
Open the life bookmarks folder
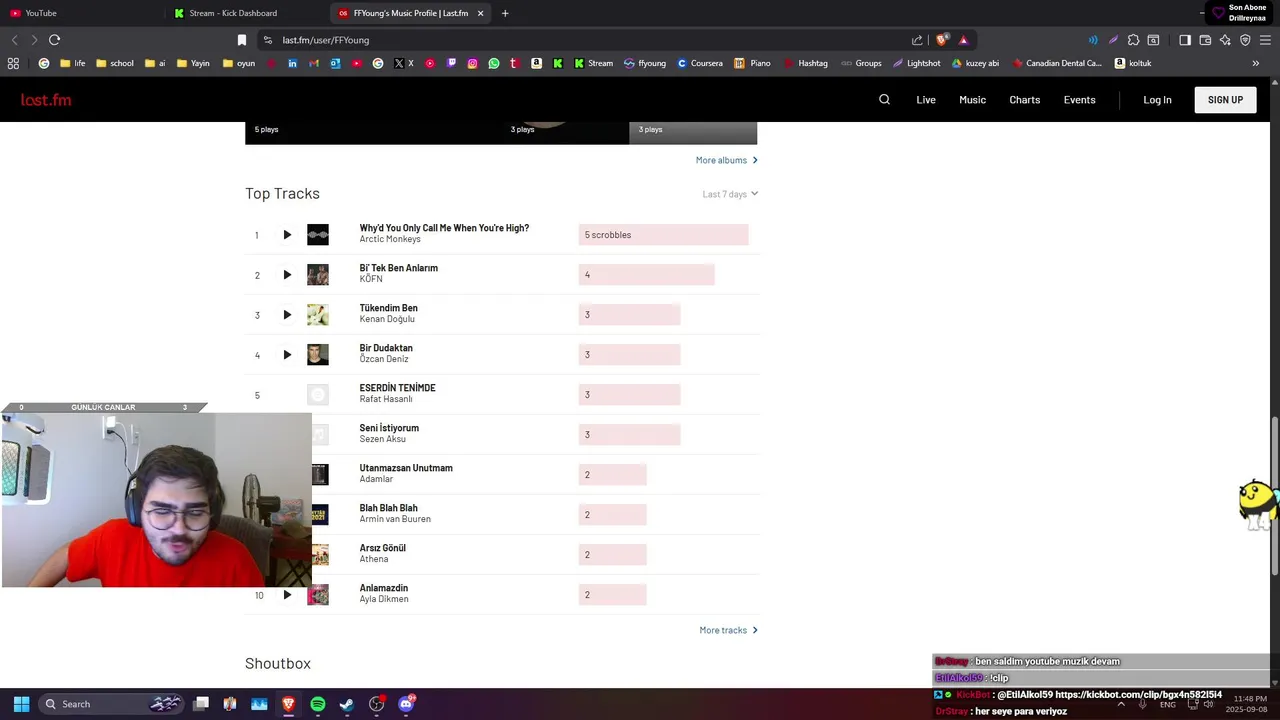click(72, 63)
